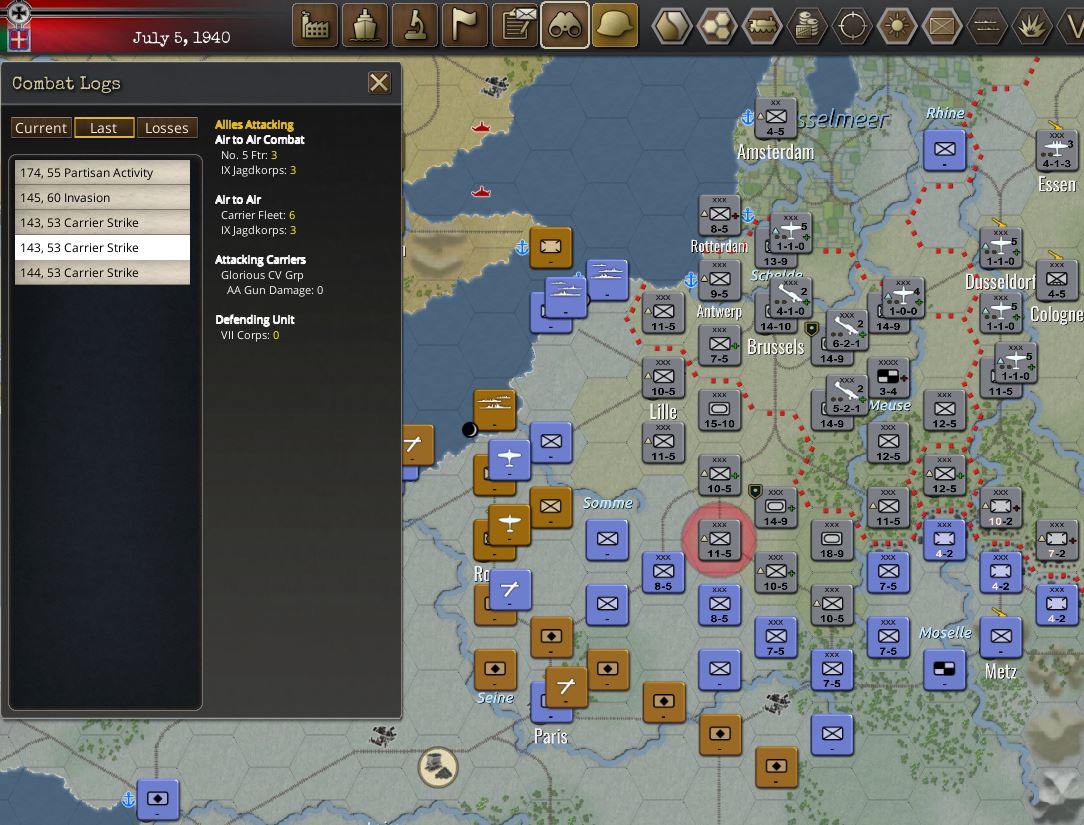Click the German iron cross flag icon

pyautogui.click(x=17, y=12)
